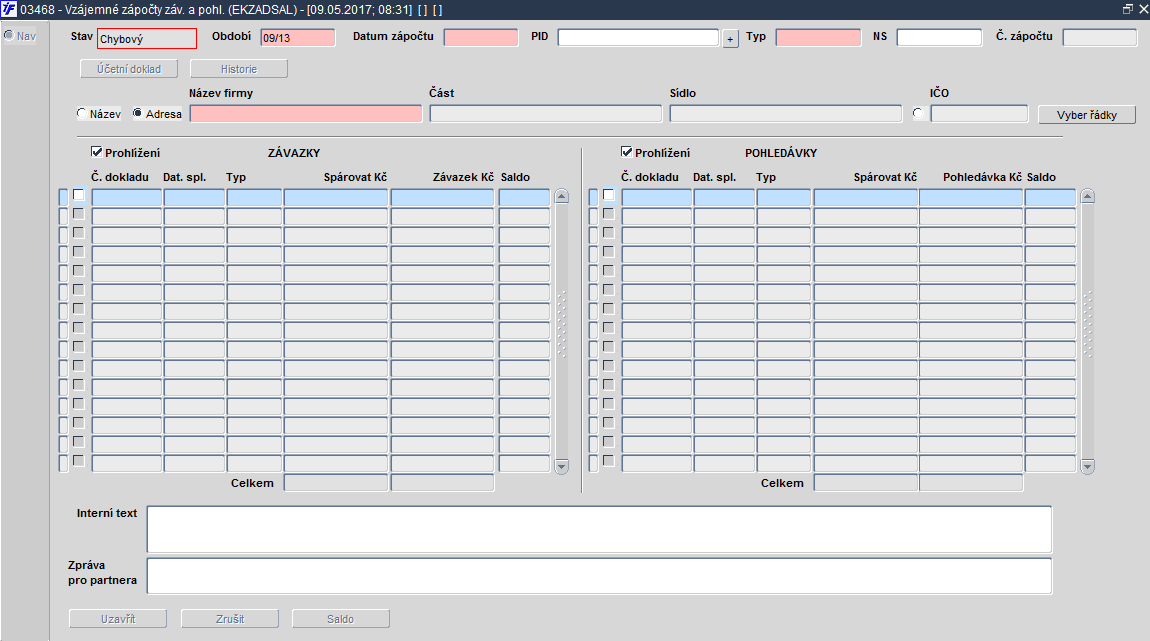1150x641 pixels.
Task: Click the Vyber řádky button
Action: click(x=1087, y=115)
